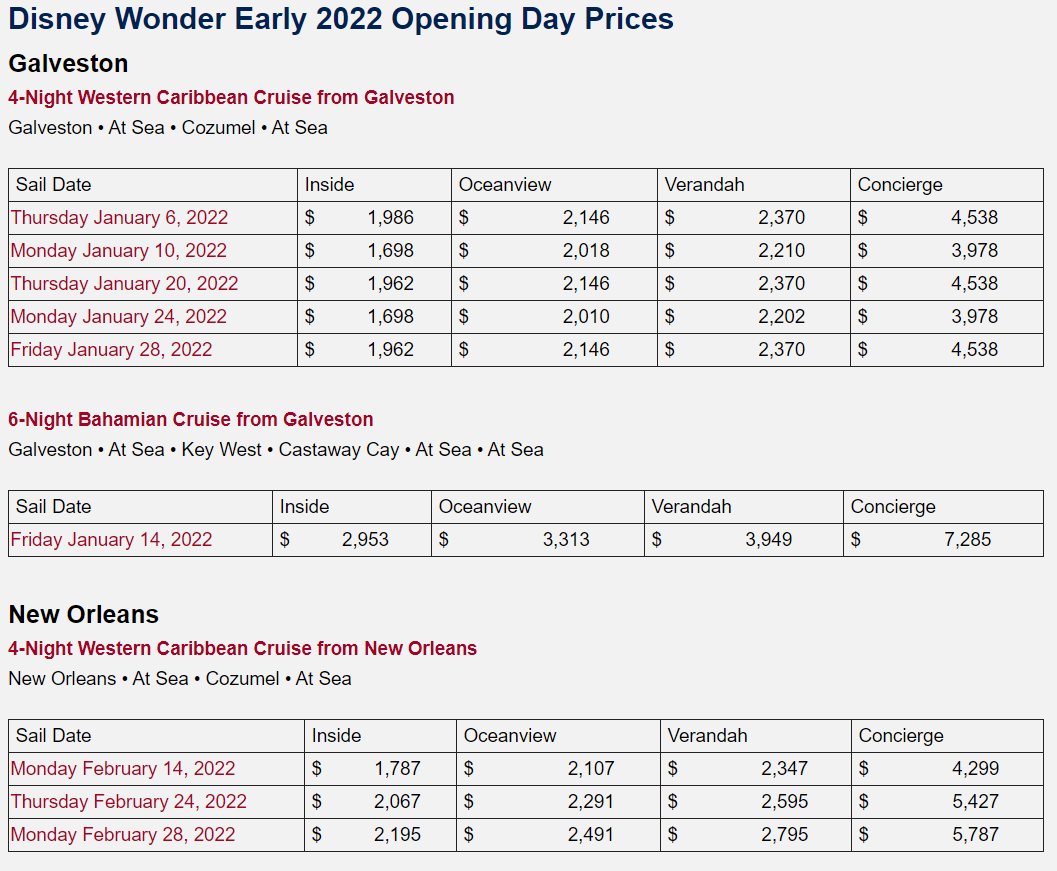Open the Friday January 28, 2022 sailing
1057x871 pixels.
point(111,350)
